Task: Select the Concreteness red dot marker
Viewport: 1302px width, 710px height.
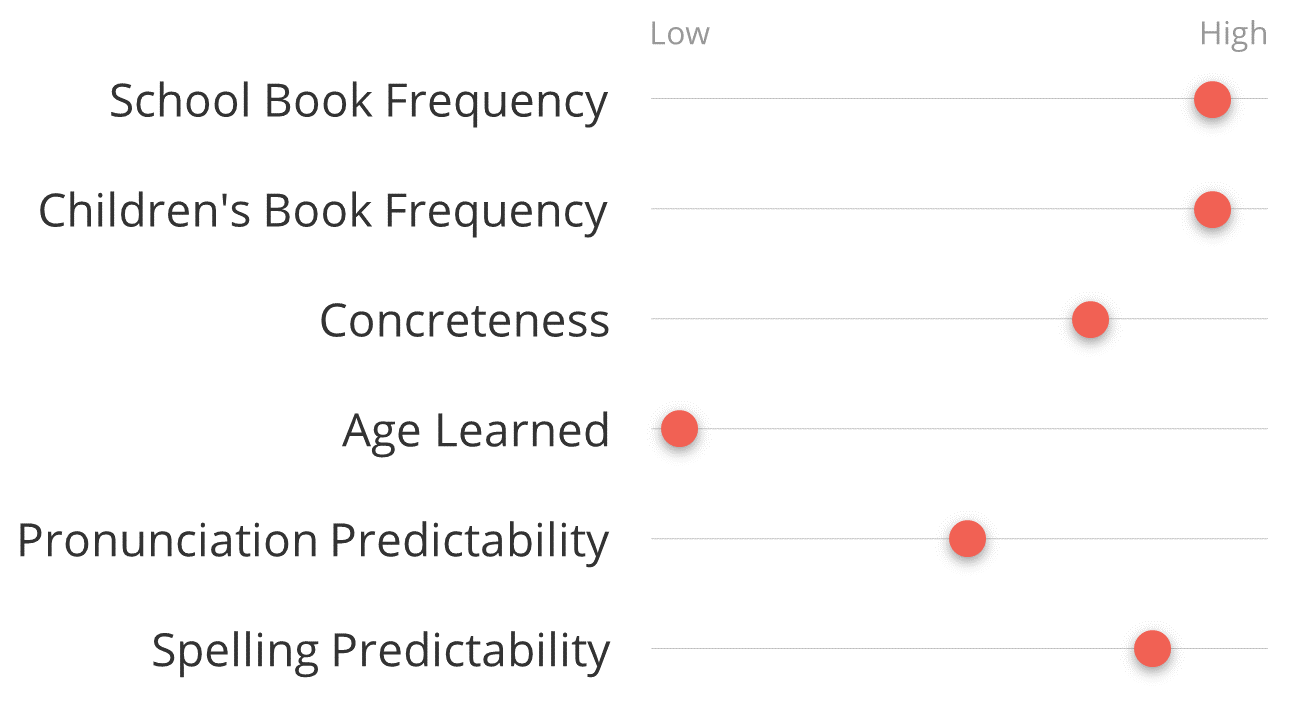Action: (x=1090, y=320)
